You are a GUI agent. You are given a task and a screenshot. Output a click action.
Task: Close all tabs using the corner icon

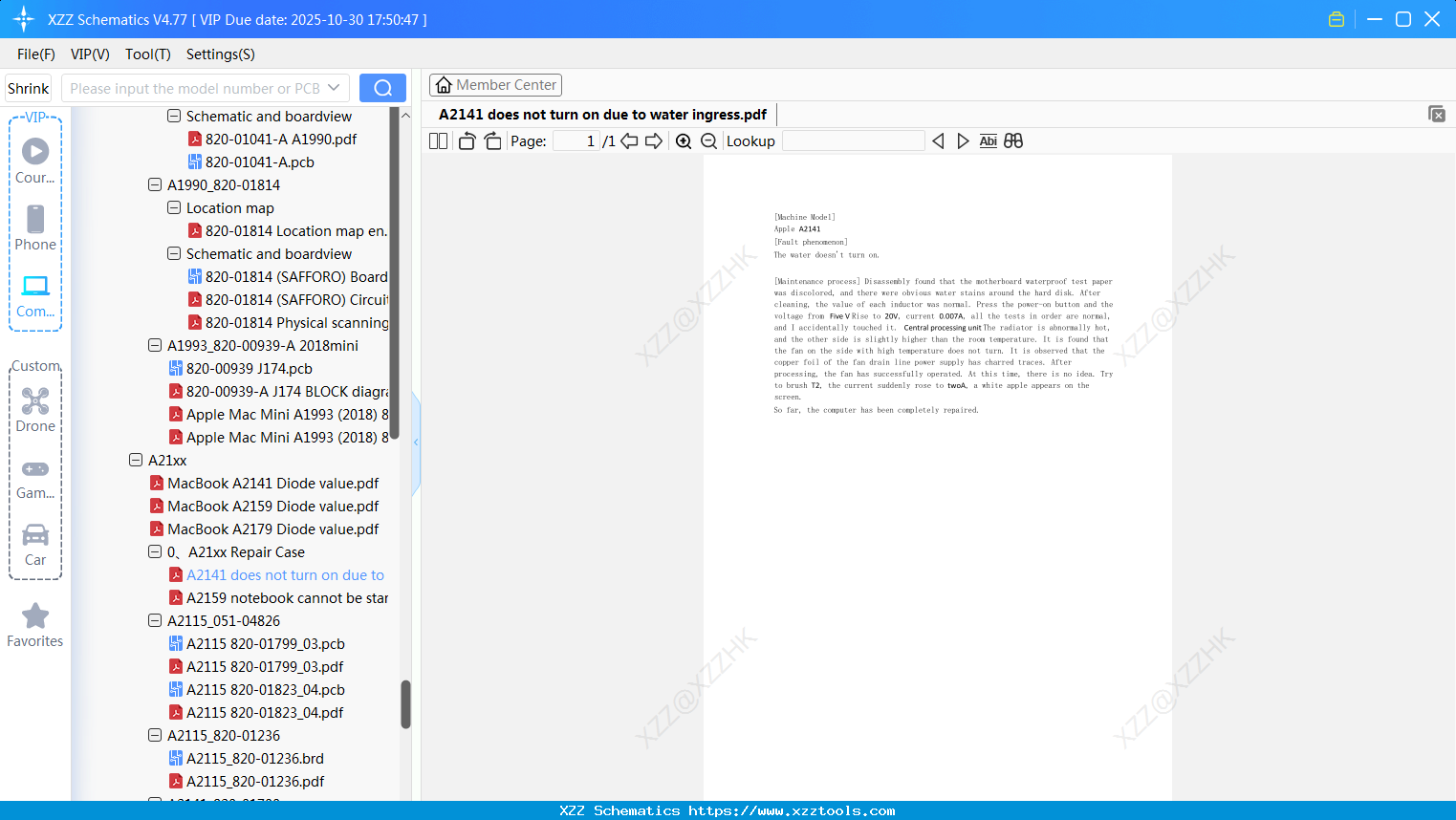1437,114
